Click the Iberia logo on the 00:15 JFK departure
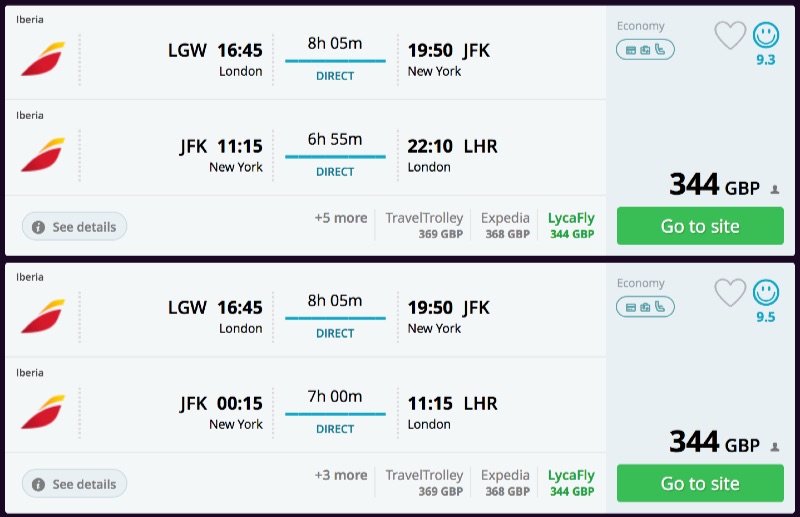The width and height of the screenshot is (800, 517). tap(42, 412)
